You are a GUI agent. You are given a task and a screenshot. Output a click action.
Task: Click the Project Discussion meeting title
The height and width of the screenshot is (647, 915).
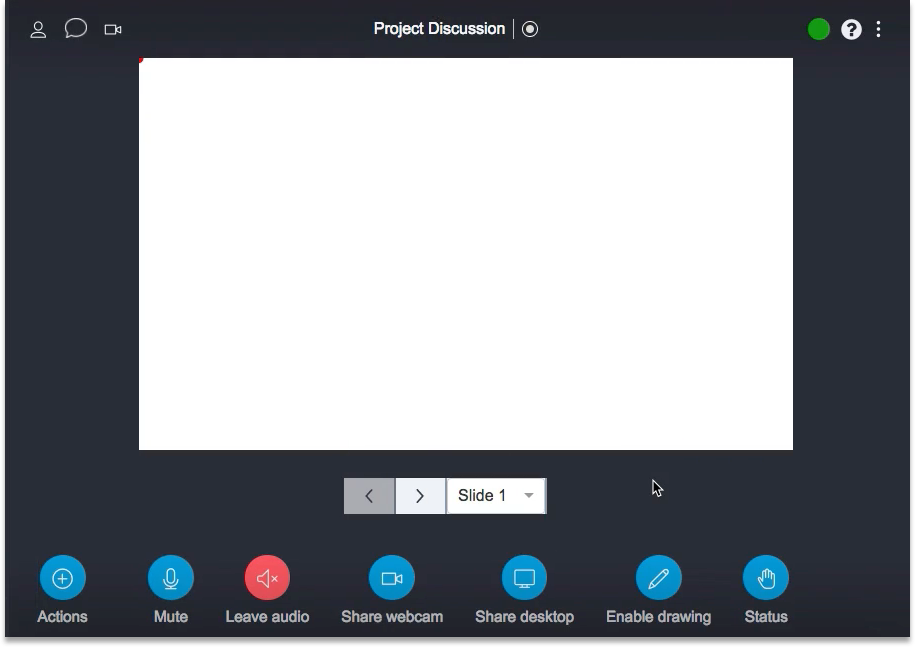(x=439, y=29)
